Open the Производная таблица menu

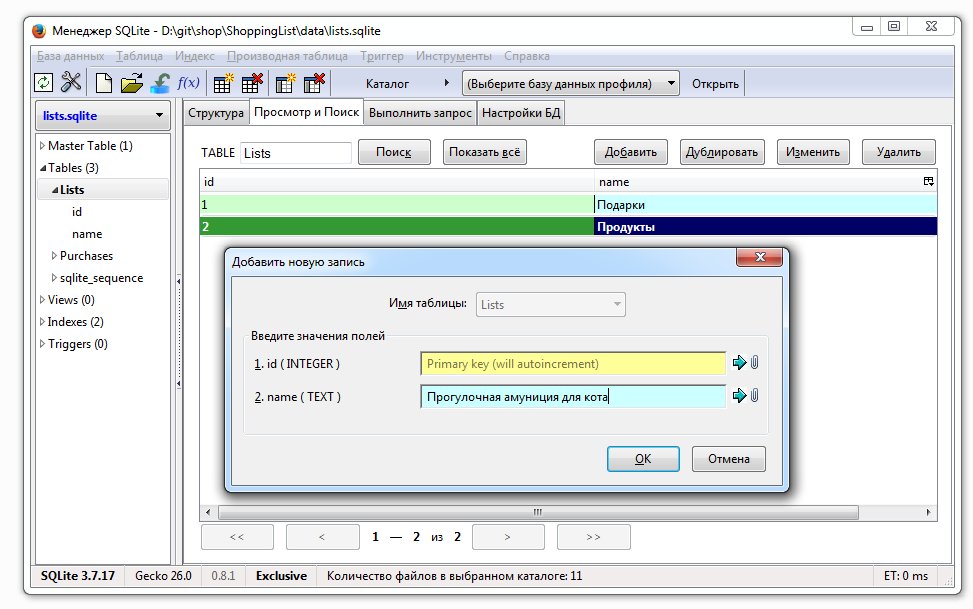(x=287, y=56)
